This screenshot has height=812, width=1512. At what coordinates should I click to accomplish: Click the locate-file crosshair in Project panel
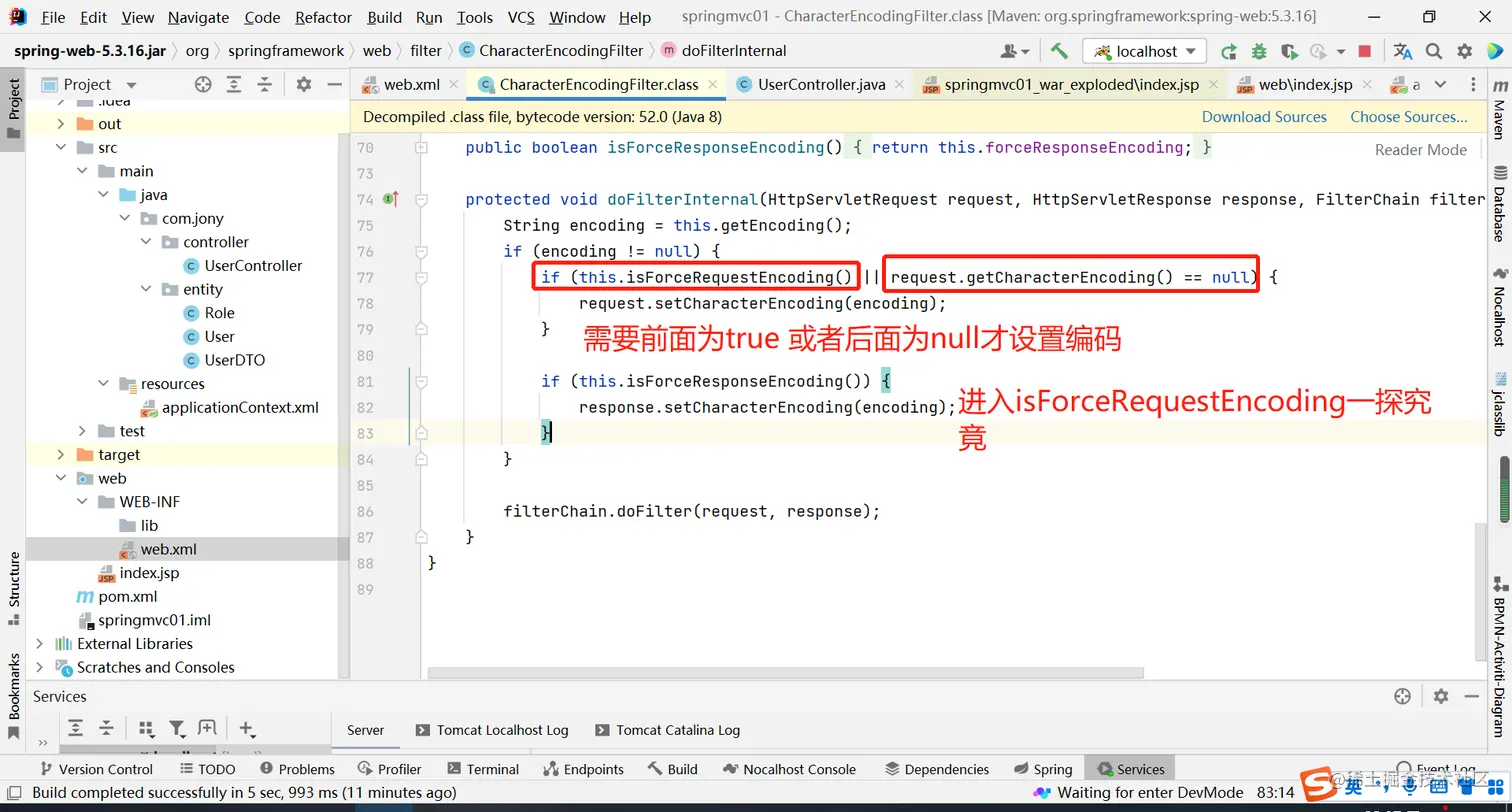click(203, 85)
